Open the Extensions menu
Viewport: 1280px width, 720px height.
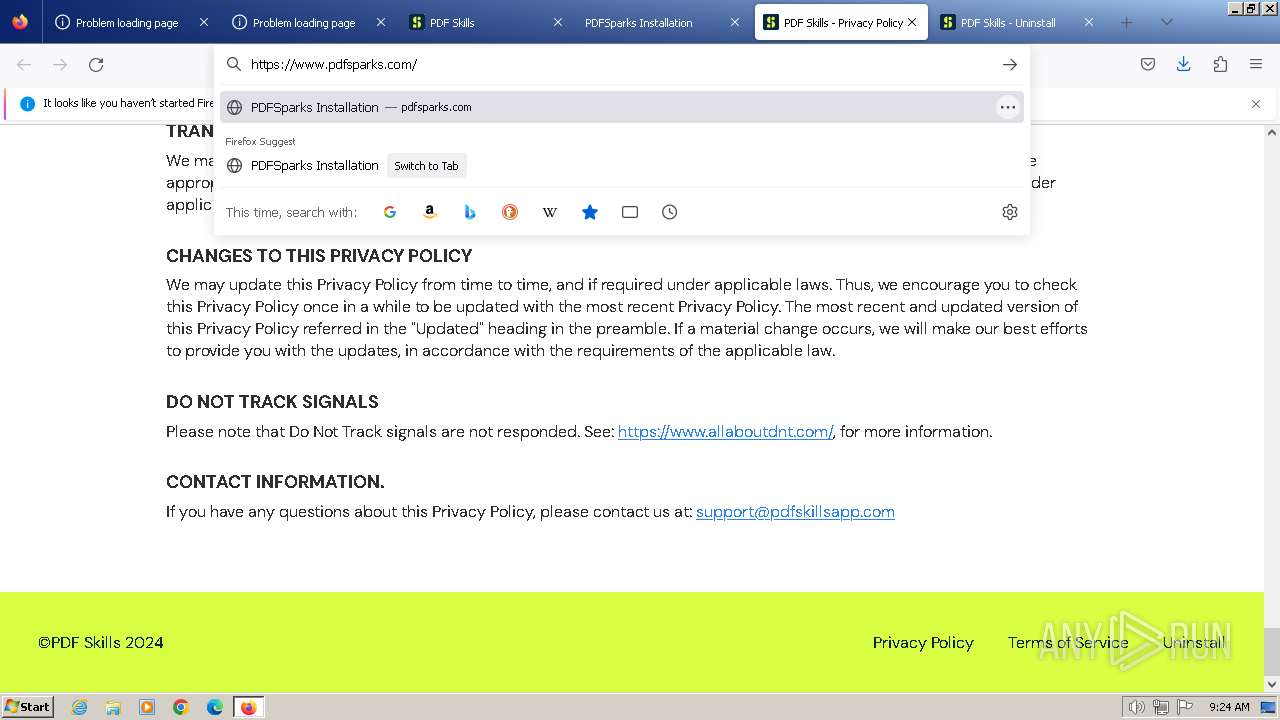point(1220,65)
